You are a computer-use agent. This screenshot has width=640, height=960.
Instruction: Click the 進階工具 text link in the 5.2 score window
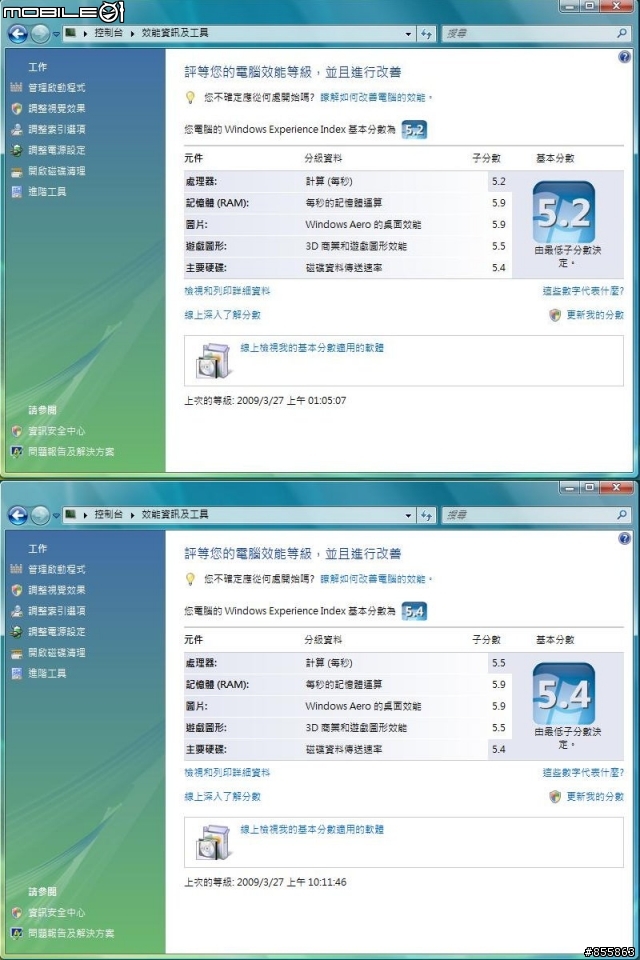47,192
